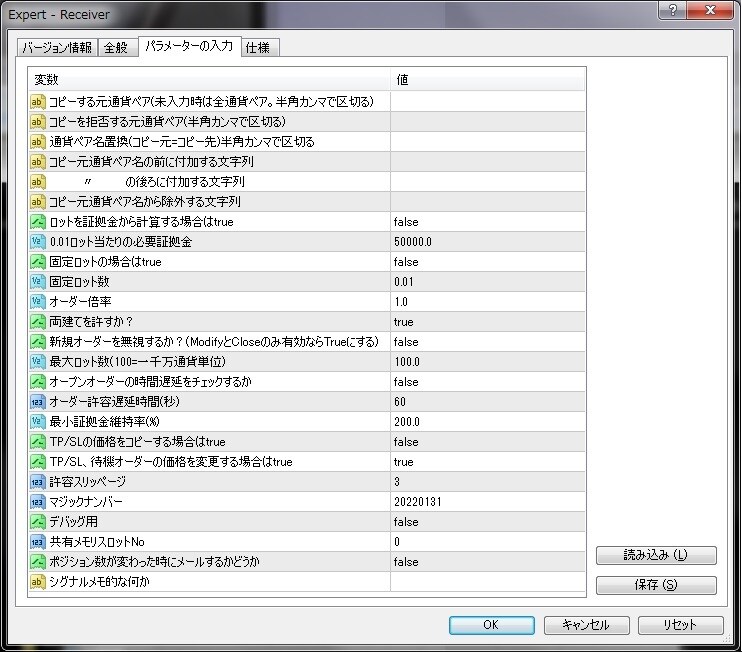Click the string icon beside 通貨ペア名置換 row
The height and width of the screenshot is (652, 742).
tap(37, 142)
